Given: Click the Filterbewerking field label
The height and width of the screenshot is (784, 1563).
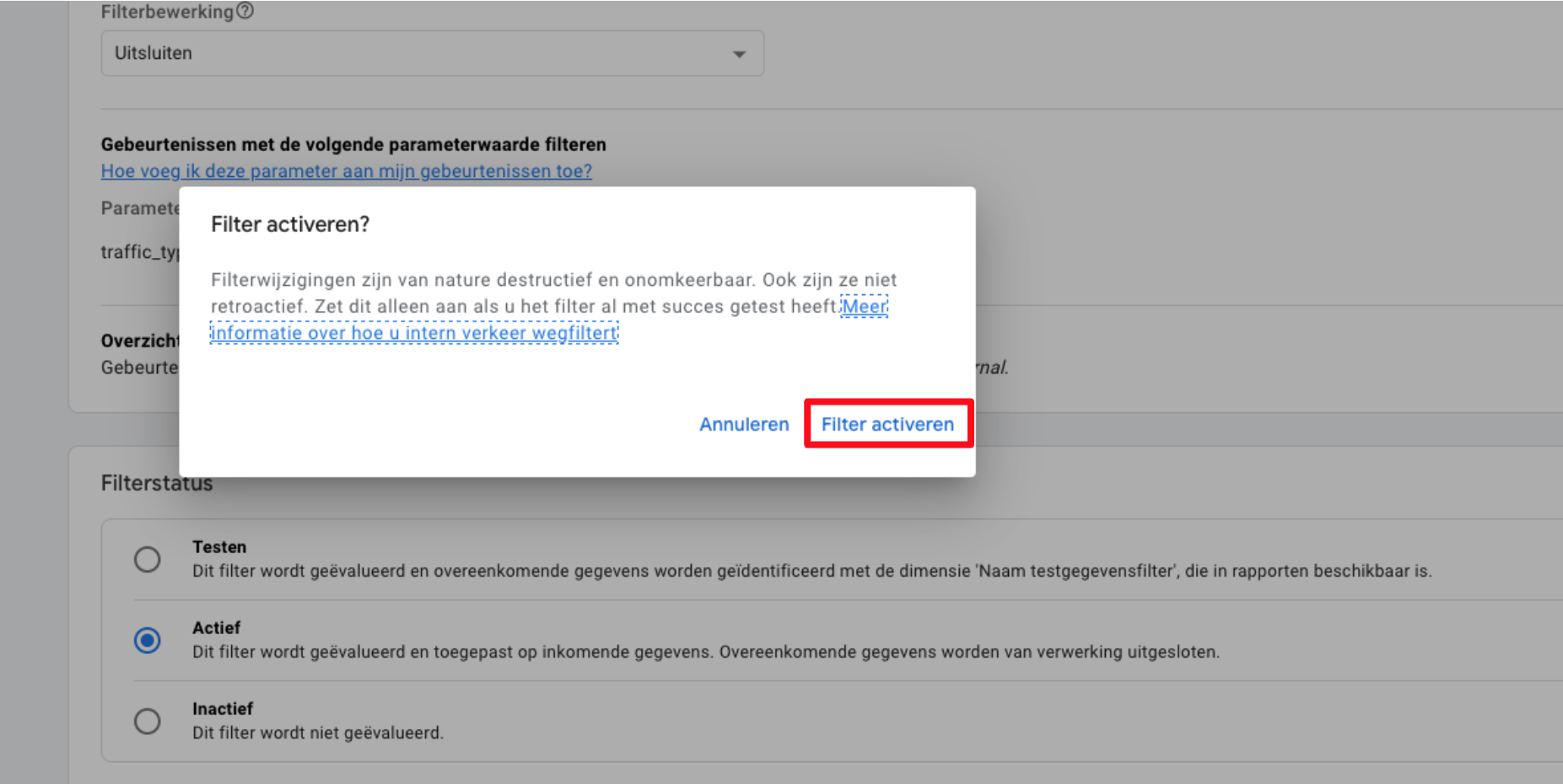Looking at the screenshot, I should 167,12.
